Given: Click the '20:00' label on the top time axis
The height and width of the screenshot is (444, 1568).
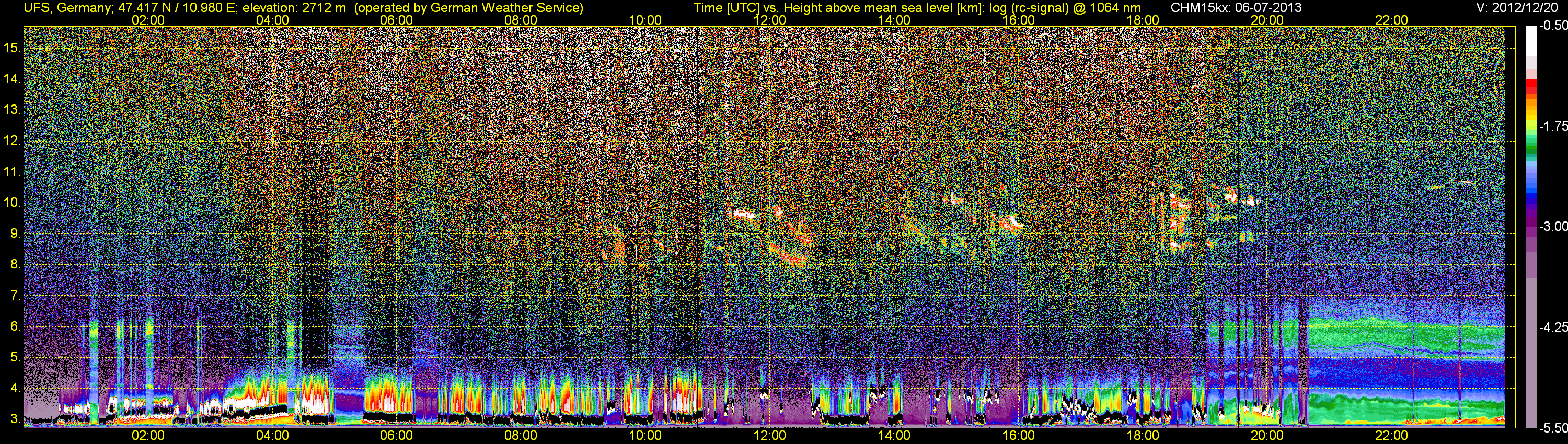Looking at the screenshot, I should (1267, 20).
